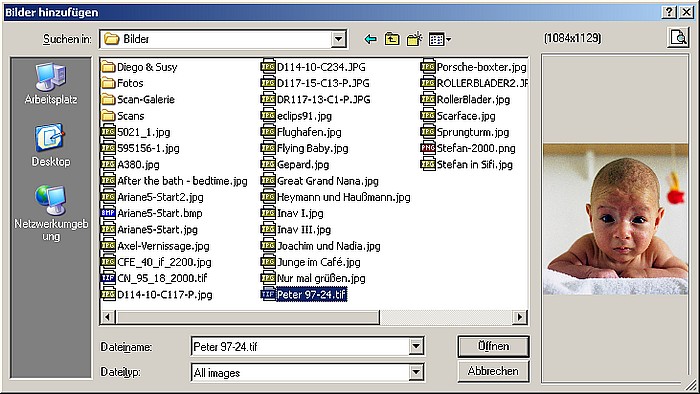Select Inav III.jpg
This screenshot has height=394, width=700.
click(296, 229)
